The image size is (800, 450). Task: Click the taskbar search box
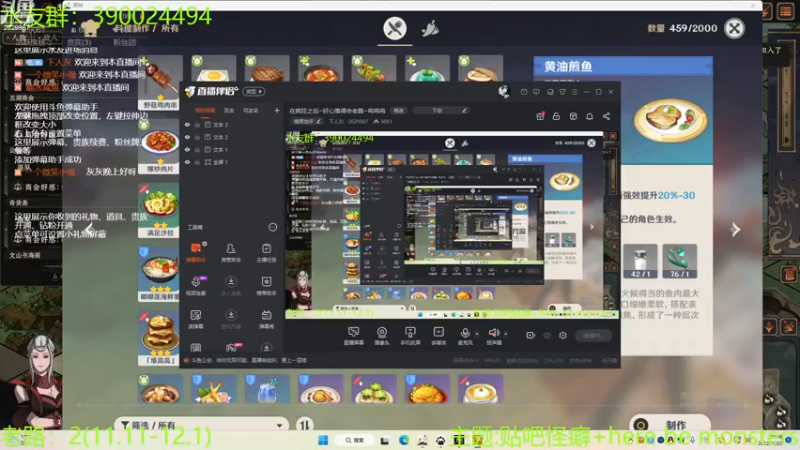click(355, 440)
